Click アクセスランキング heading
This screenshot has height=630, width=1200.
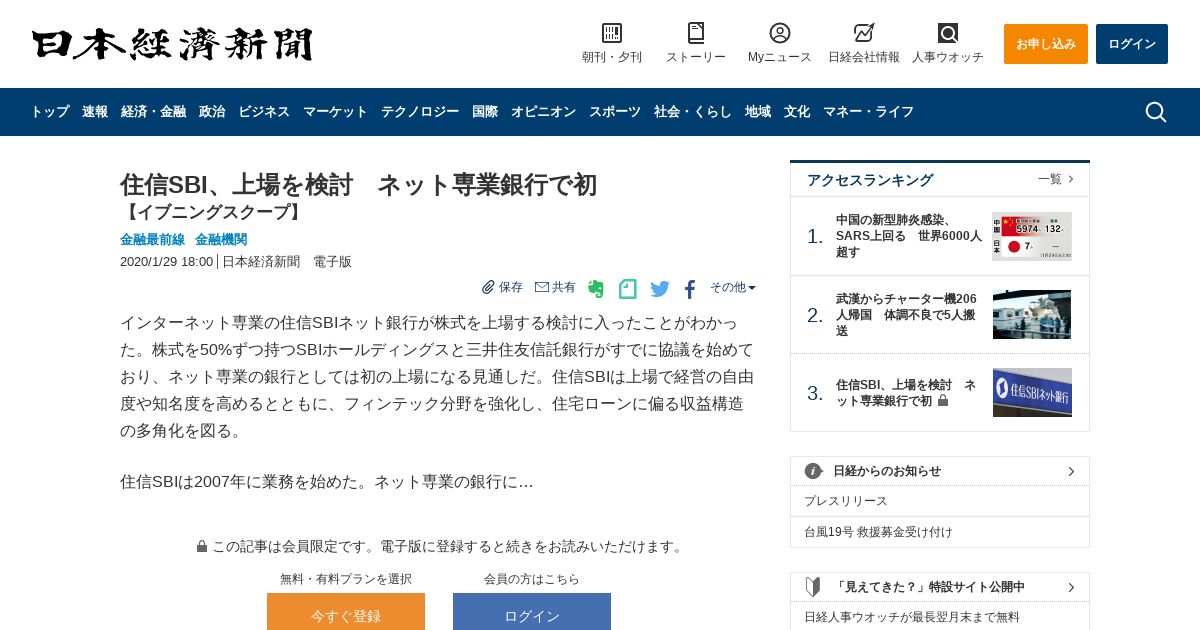point(870,180)
